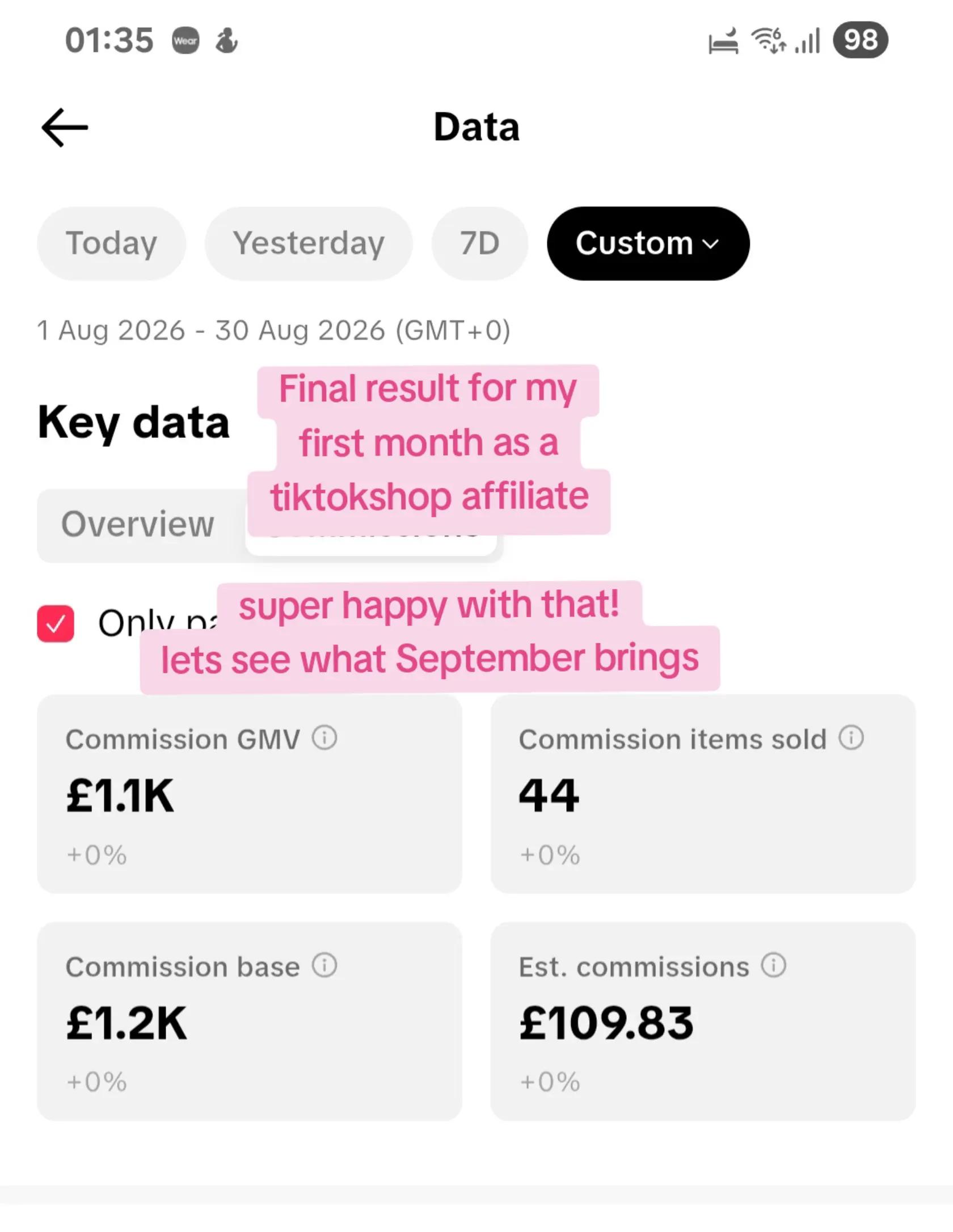Open Commission base info icon
This screenshot has width=953, height=1232.
pos(324,965)
